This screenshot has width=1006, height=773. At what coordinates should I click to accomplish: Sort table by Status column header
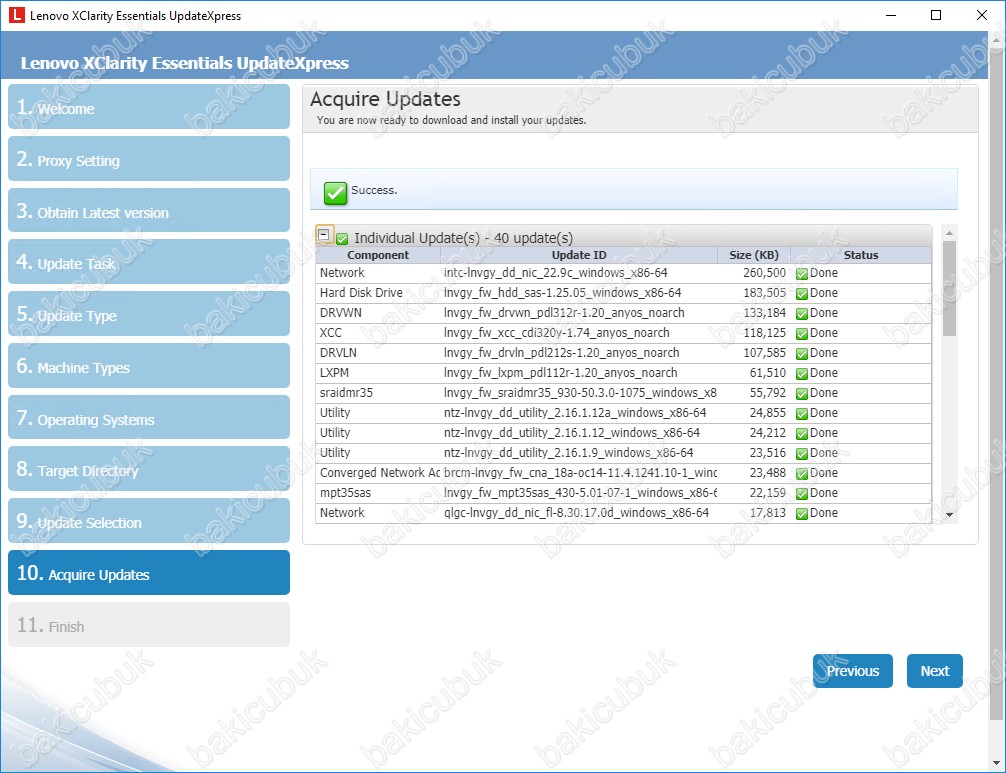(x=861, y=255)
